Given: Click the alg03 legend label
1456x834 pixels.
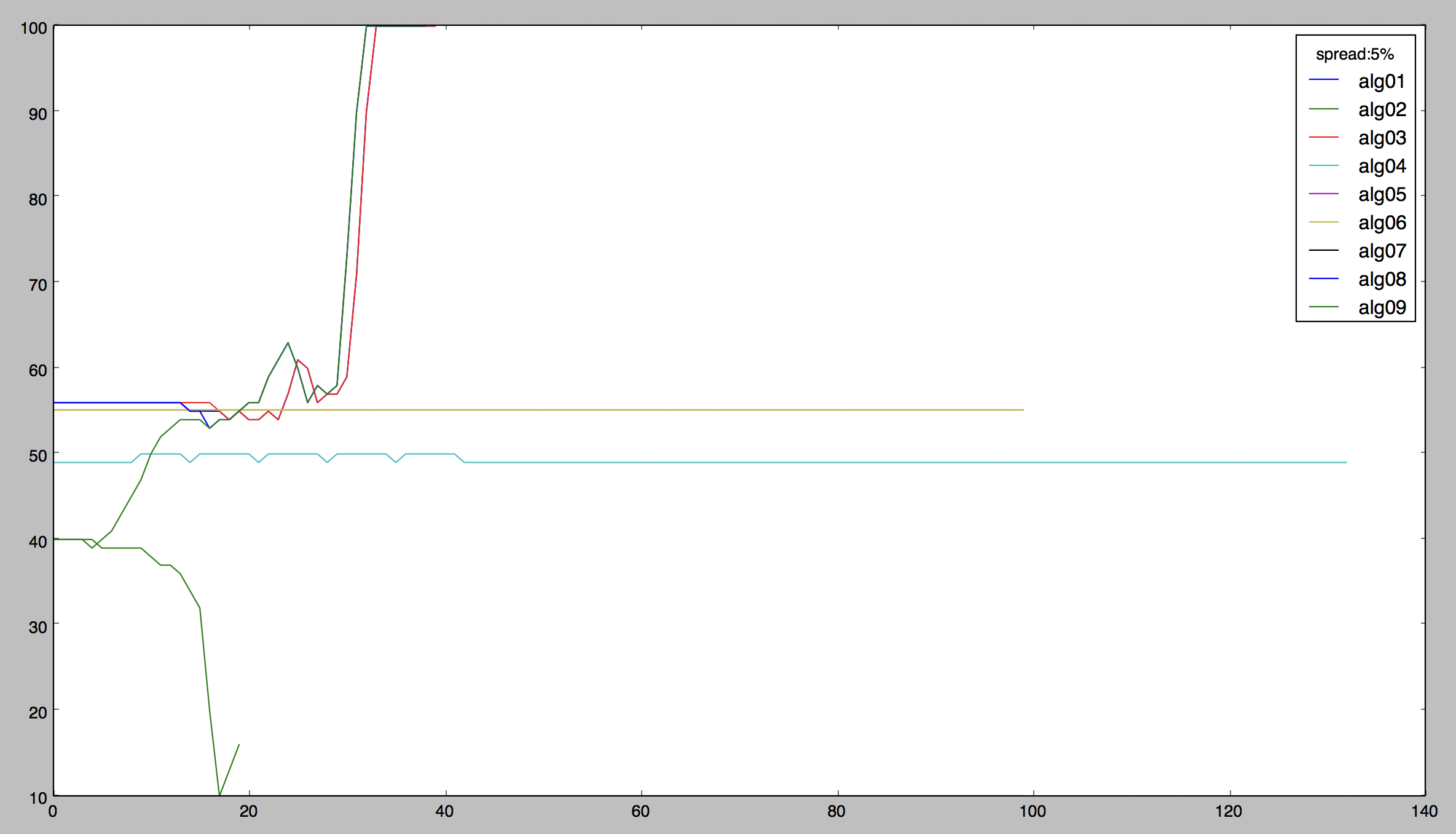Looking at the screenshot, I should [x=1382, y=138].
